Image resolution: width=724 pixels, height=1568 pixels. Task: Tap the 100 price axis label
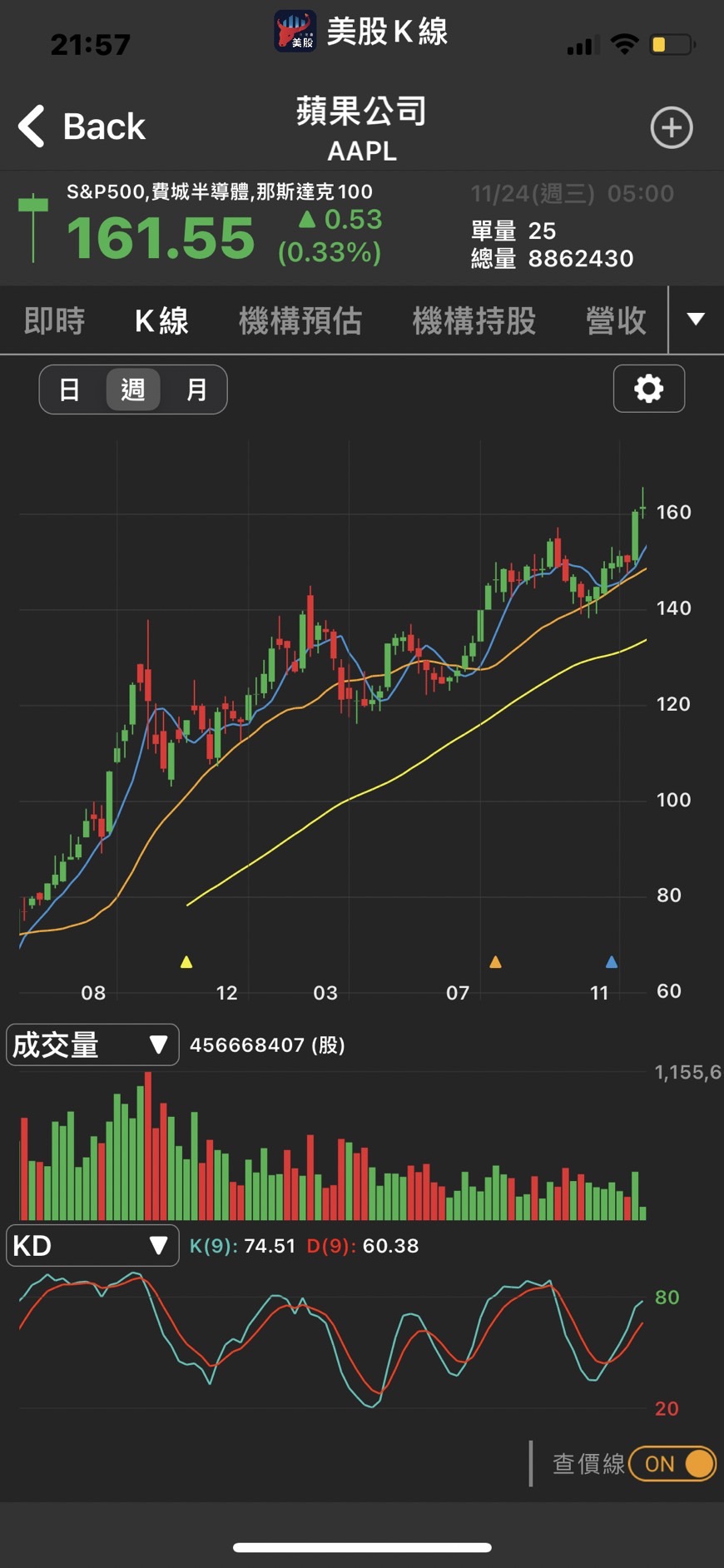[x=673, y=800]
